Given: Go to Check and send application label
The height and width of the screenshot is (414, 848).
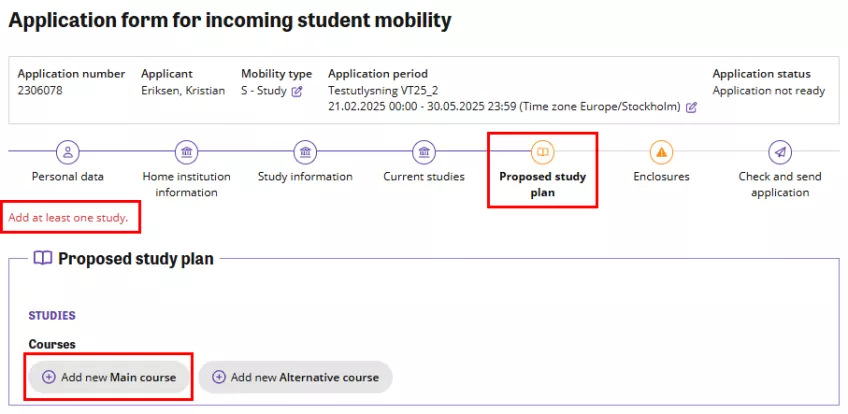Looking at the screenshot, I should (780, 184).
